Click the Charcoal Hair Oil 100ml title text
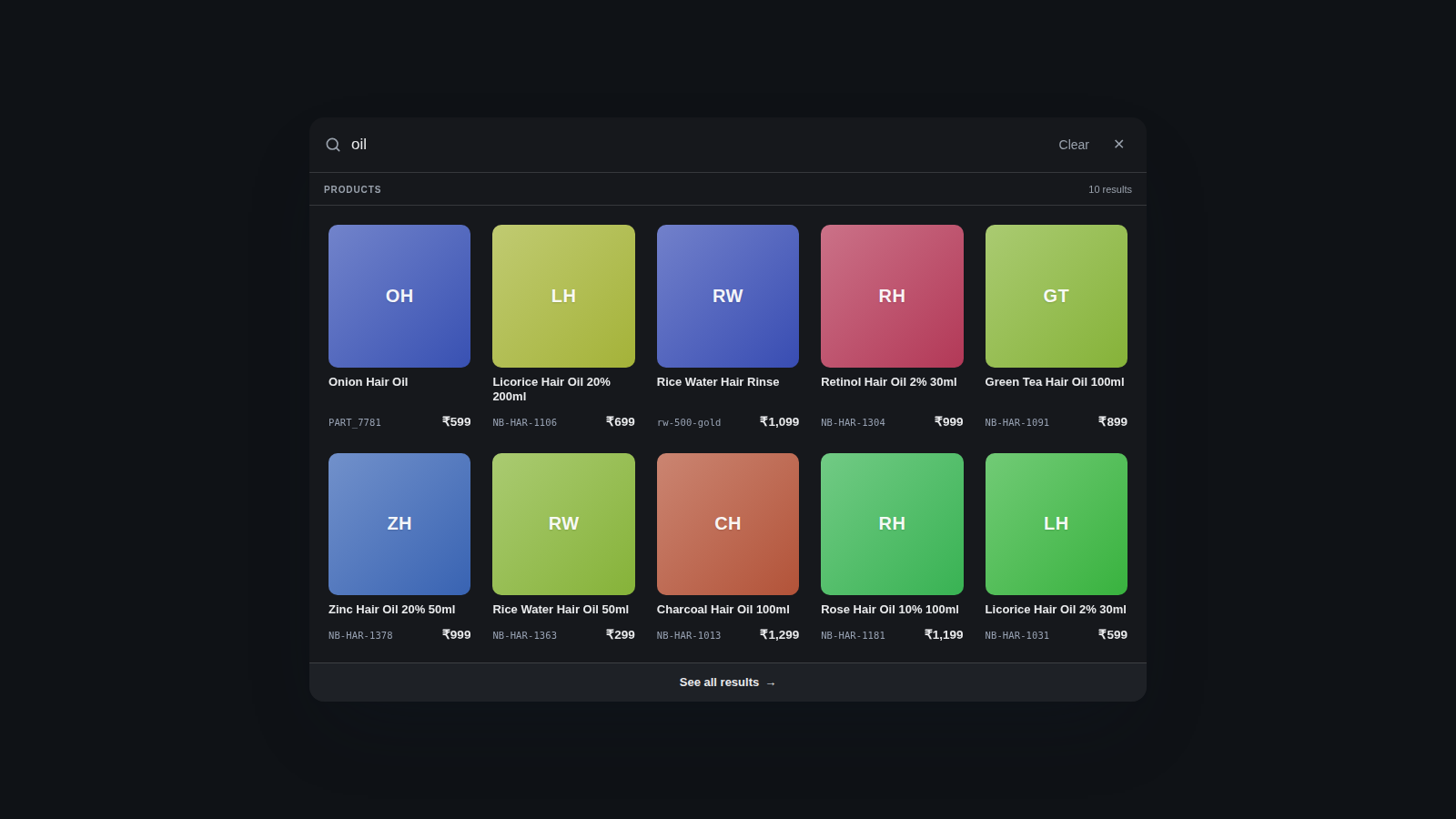 (723, 610)
